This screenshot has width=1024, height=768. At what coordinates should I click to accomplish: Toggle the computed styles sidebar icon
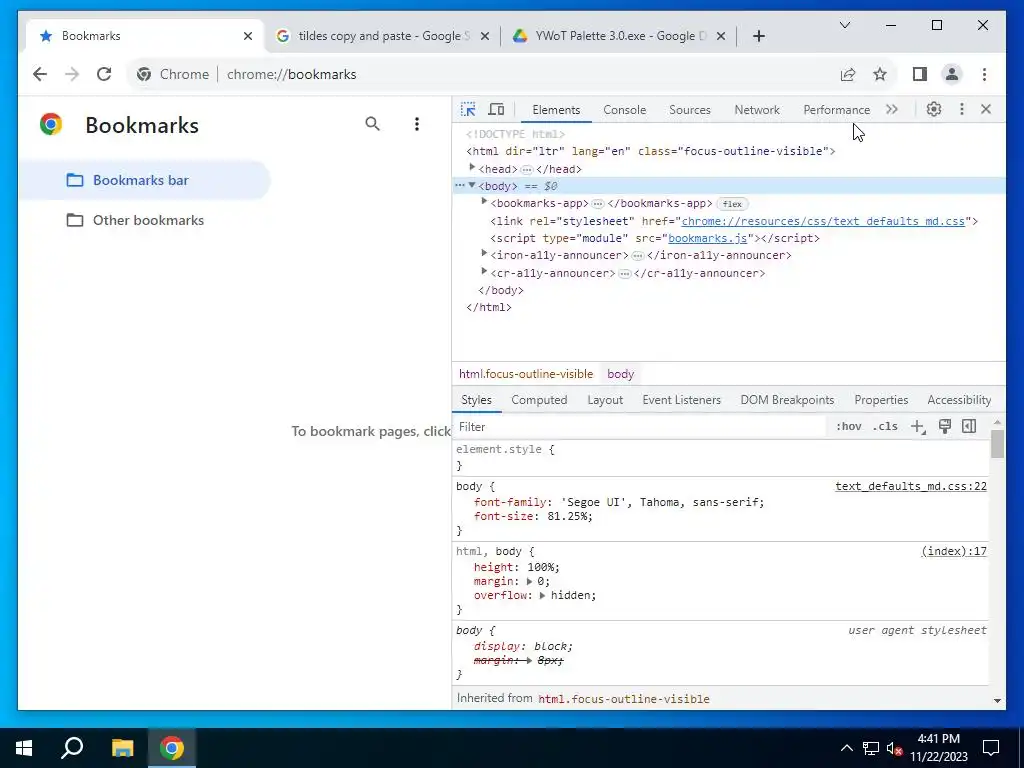[x=969, y=426]
